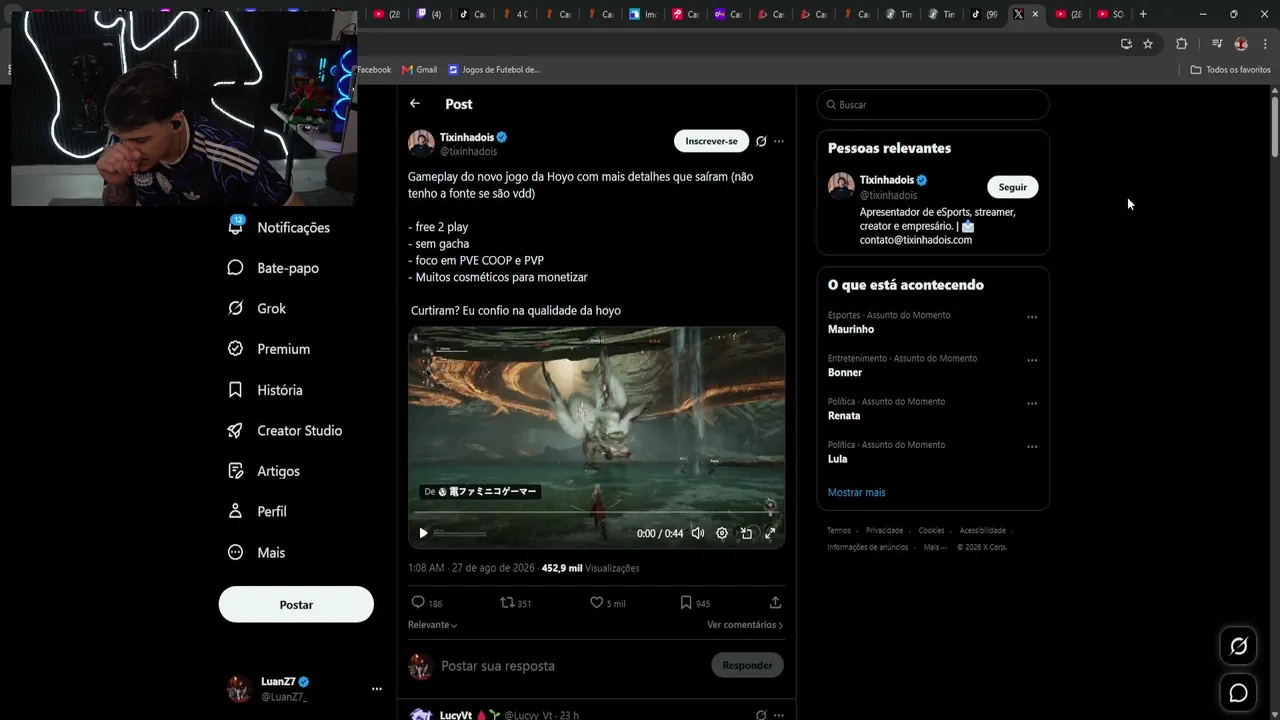Mute or unmute the video volume
Viewport: 1280px width, 720px height.
click(698, 533)
